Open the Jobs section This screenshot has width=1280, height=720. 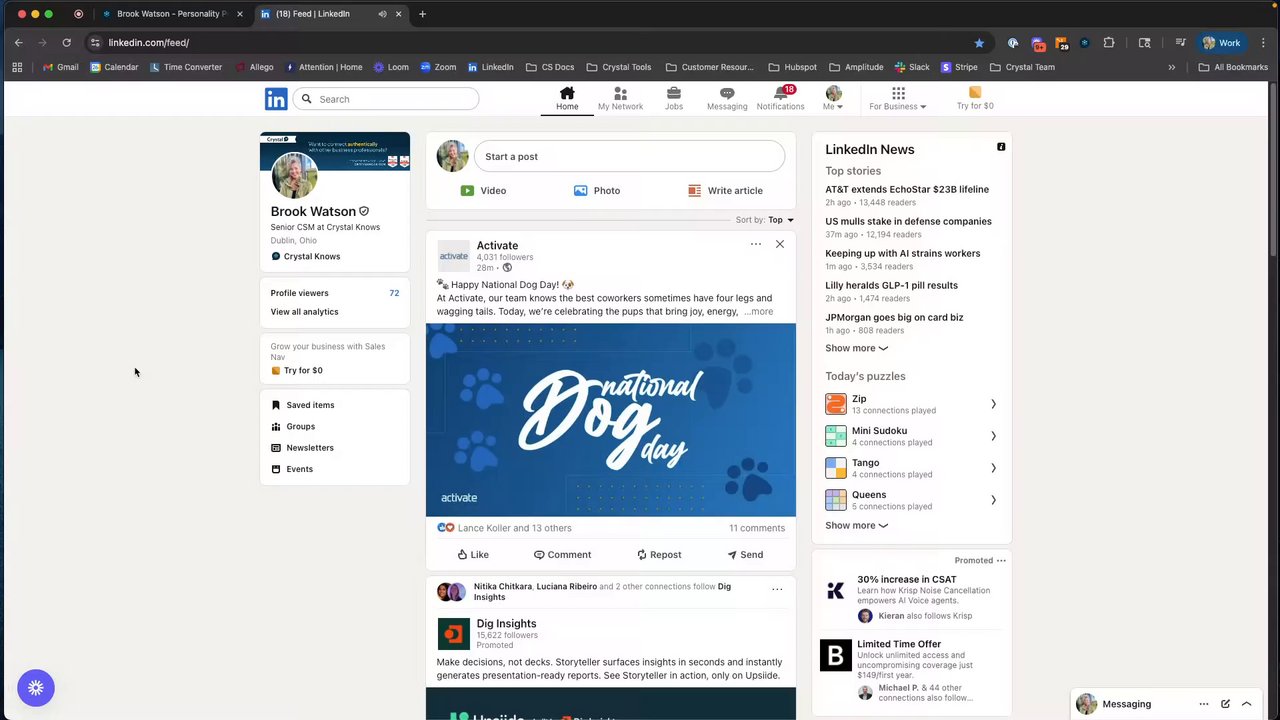pyautogui.click(x=674, y=98)
